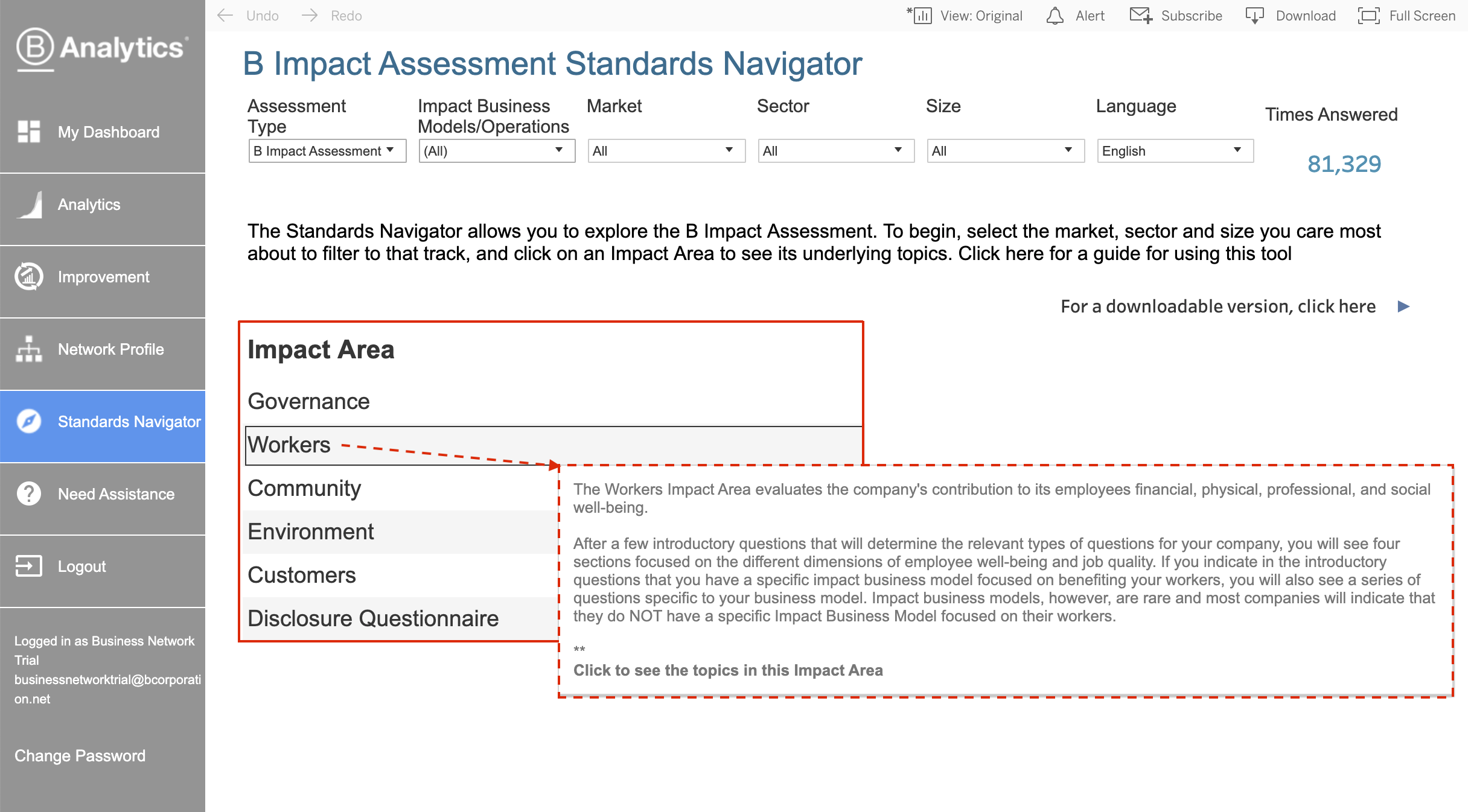Screen dimensions: 1474x812
Task: Click the Standards Navigator compass icon
Action: [28, 421]
